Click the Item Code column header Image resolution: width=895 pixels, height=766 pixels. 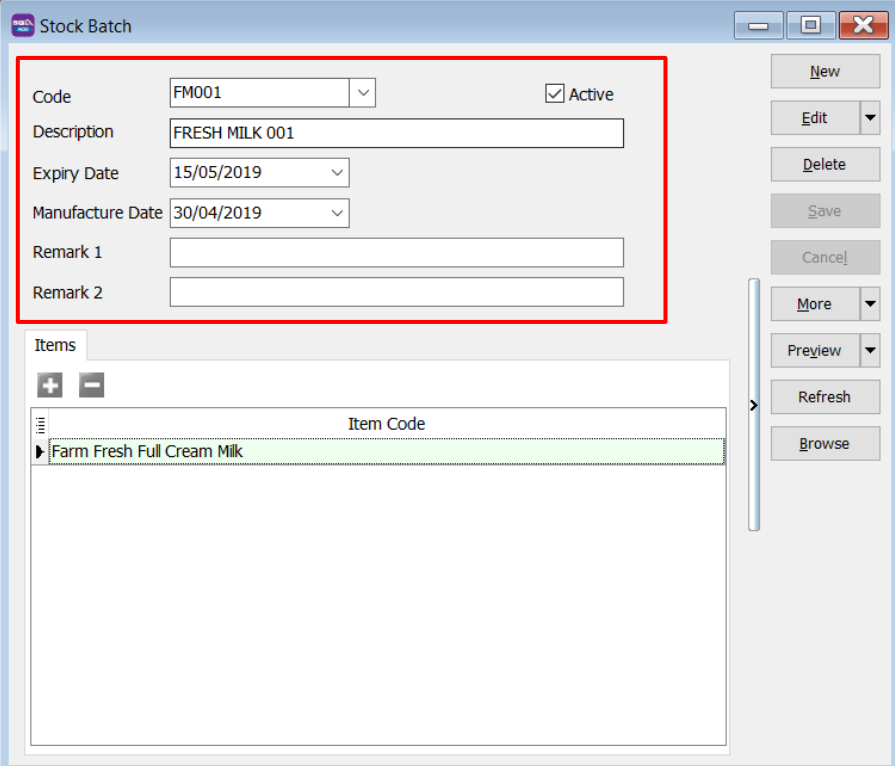click(x=386, y=424)
